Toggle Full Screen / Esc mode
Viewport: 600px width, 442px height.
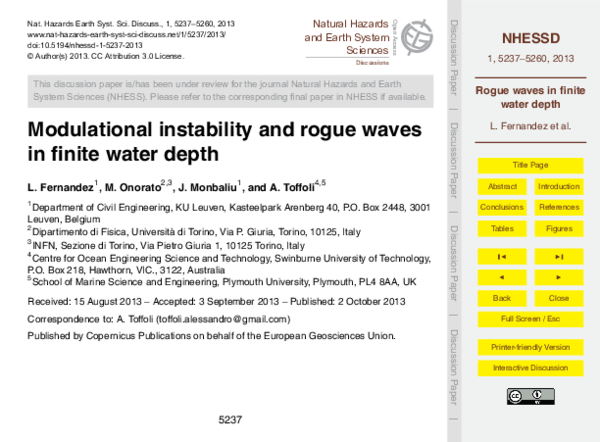(530, 319)
